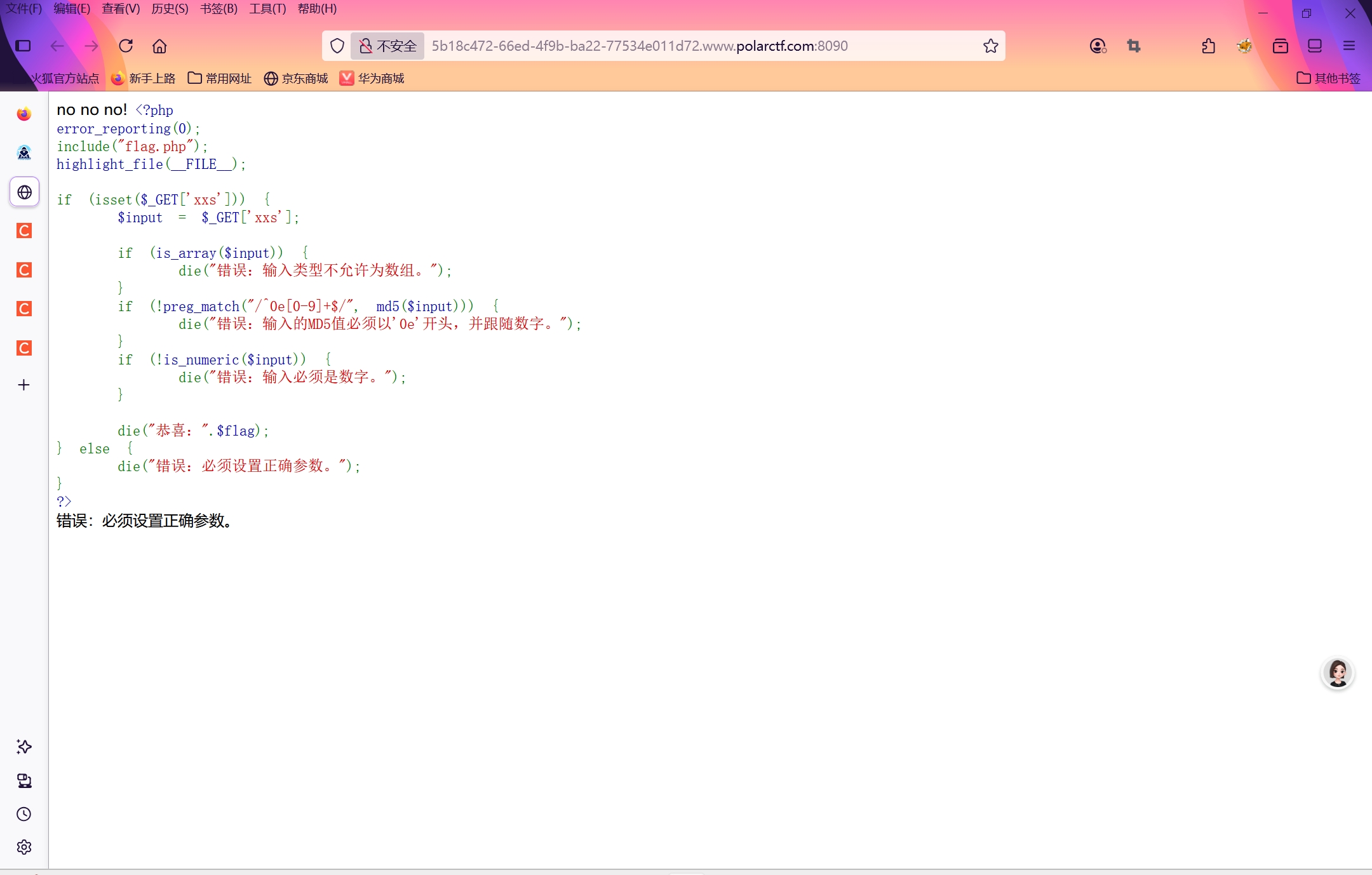Open the 工具(T) menu
The height and width of the screenshot is (875, 1372).
267,9
